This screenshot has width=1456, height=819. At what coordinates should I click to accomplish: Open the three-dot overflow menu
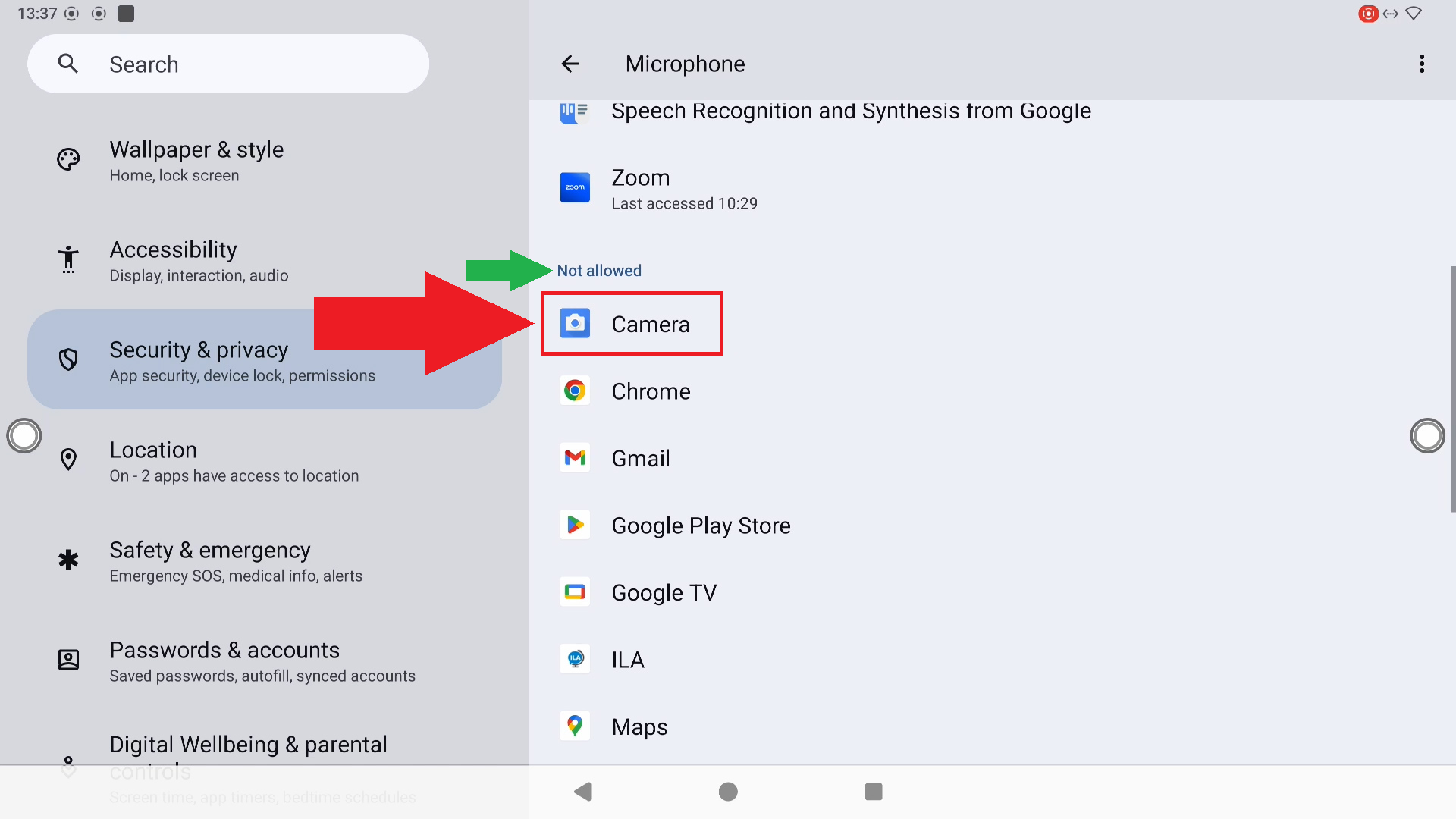(x=1422, y=64)
